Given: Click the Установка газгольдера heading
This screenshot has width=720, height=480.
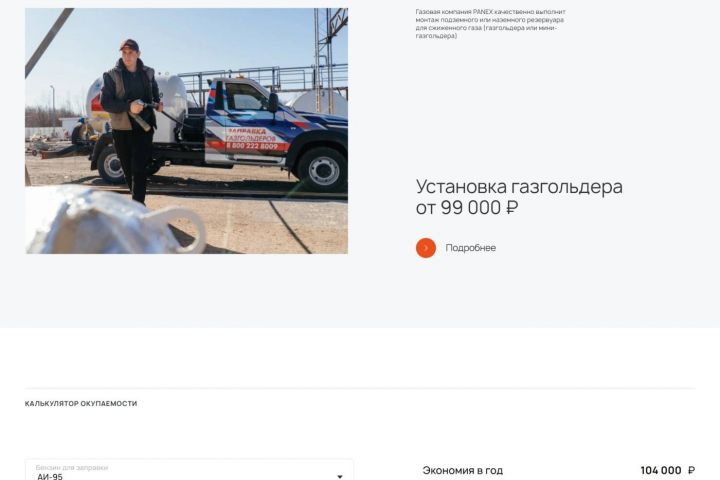Looking at the screenshot, I should click(519, 187).
